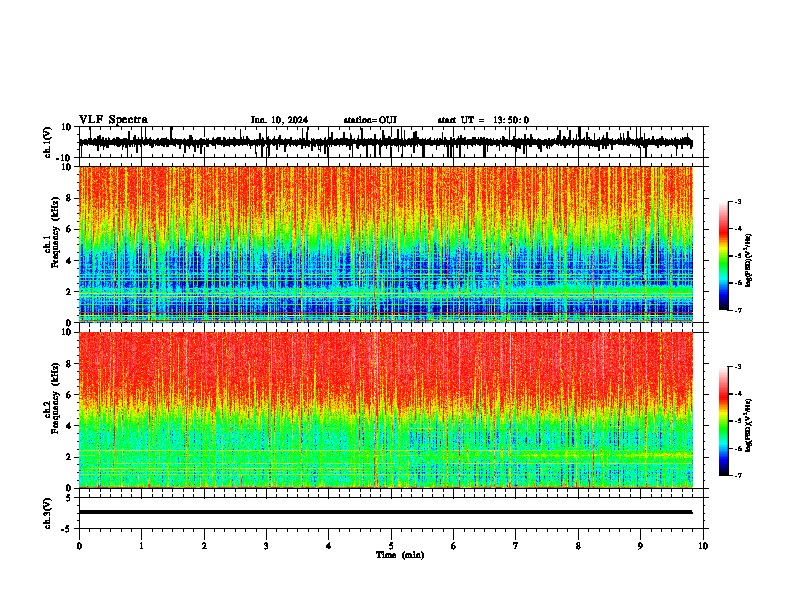Click the date label Jan. 10, 2024
The image size is (792, 612).
tap(279, 120)
